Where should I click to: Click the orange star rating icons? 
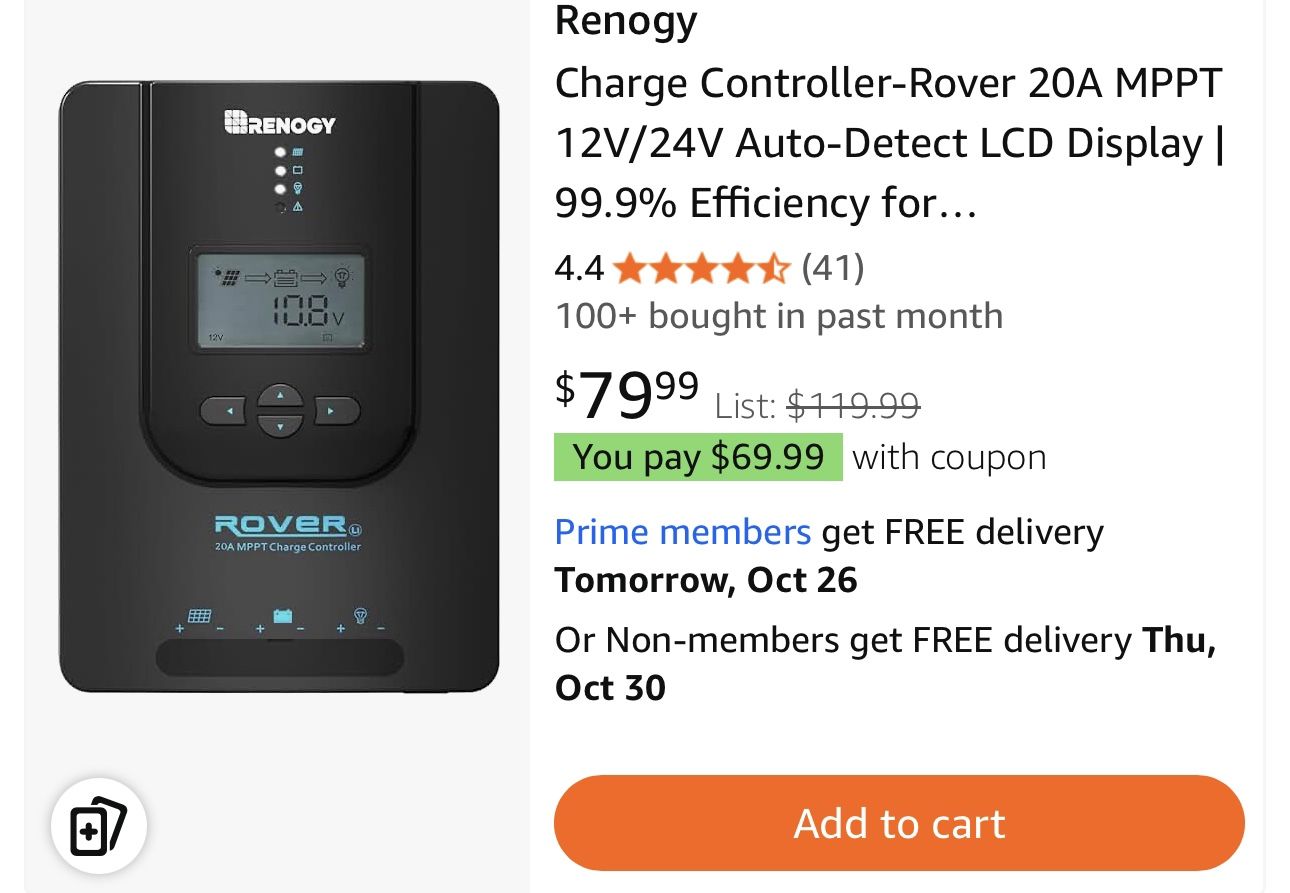coord(700,268)
